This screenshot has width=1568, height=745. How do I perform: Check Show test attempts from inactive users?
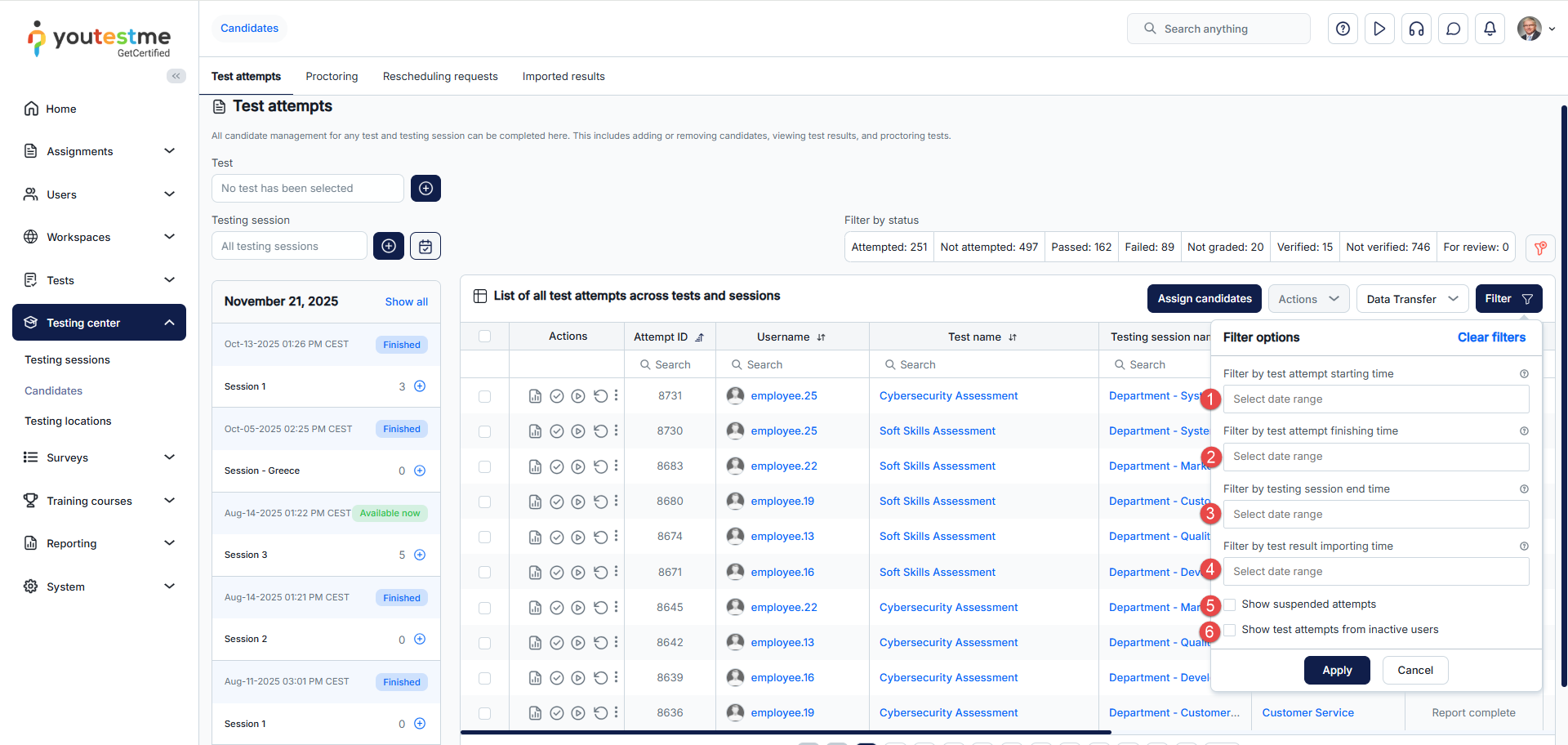(1230, 630)
